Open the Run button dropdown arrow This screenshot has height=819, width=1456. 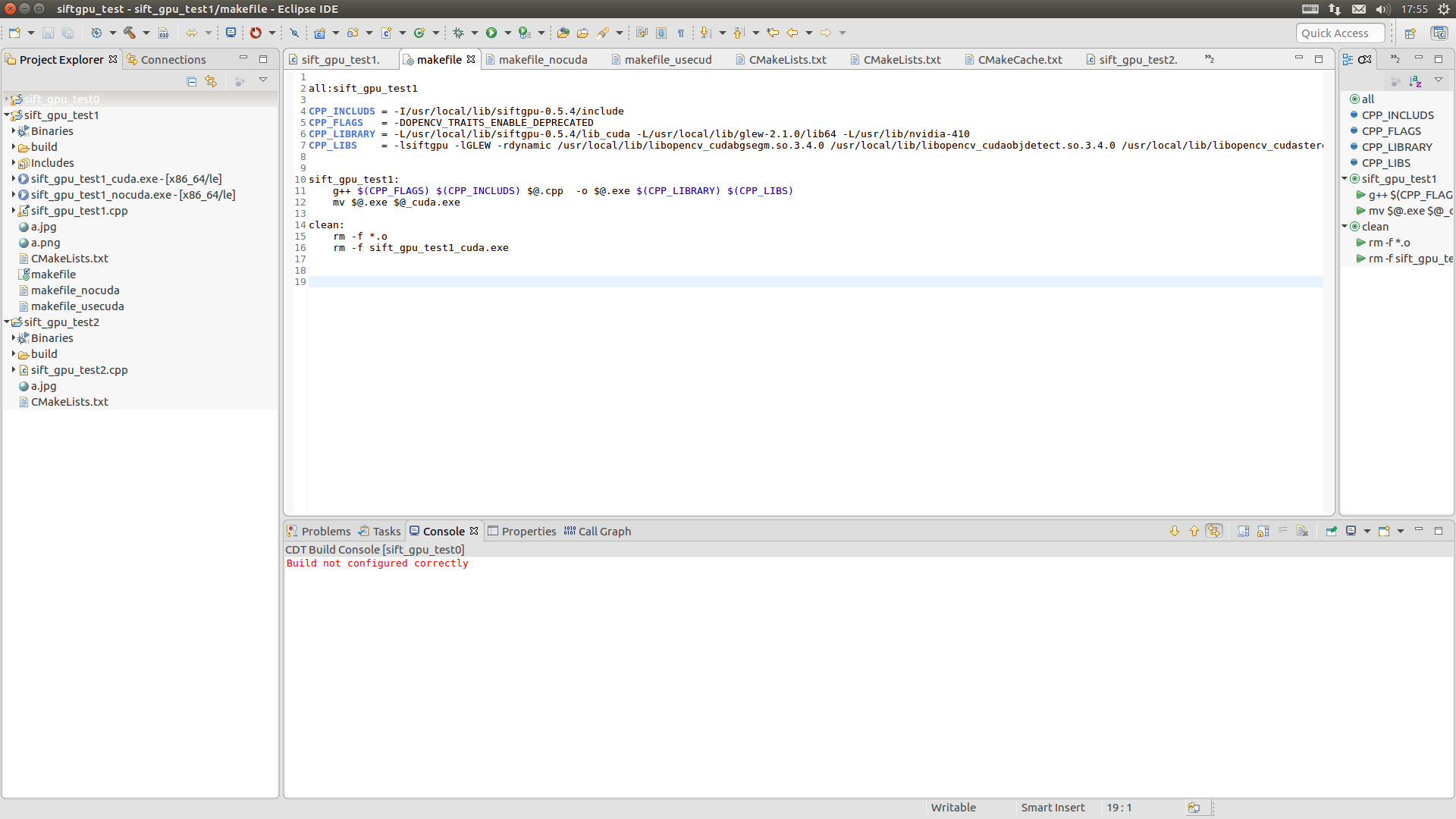[x=507, y=33]
